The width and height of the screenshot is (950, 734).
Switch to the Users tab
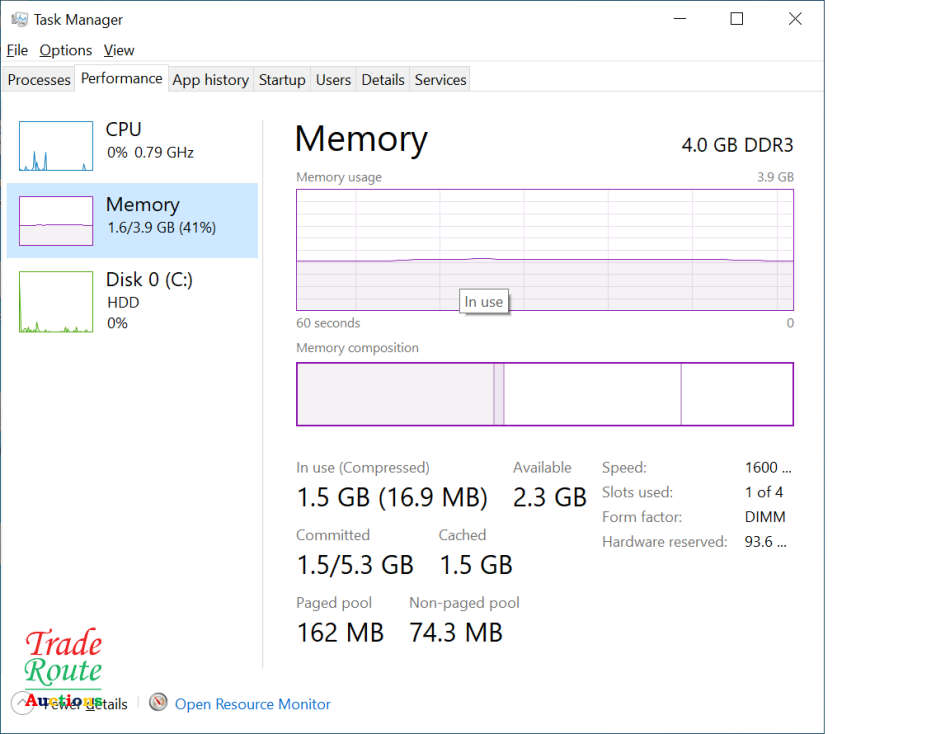coord(333,80)
